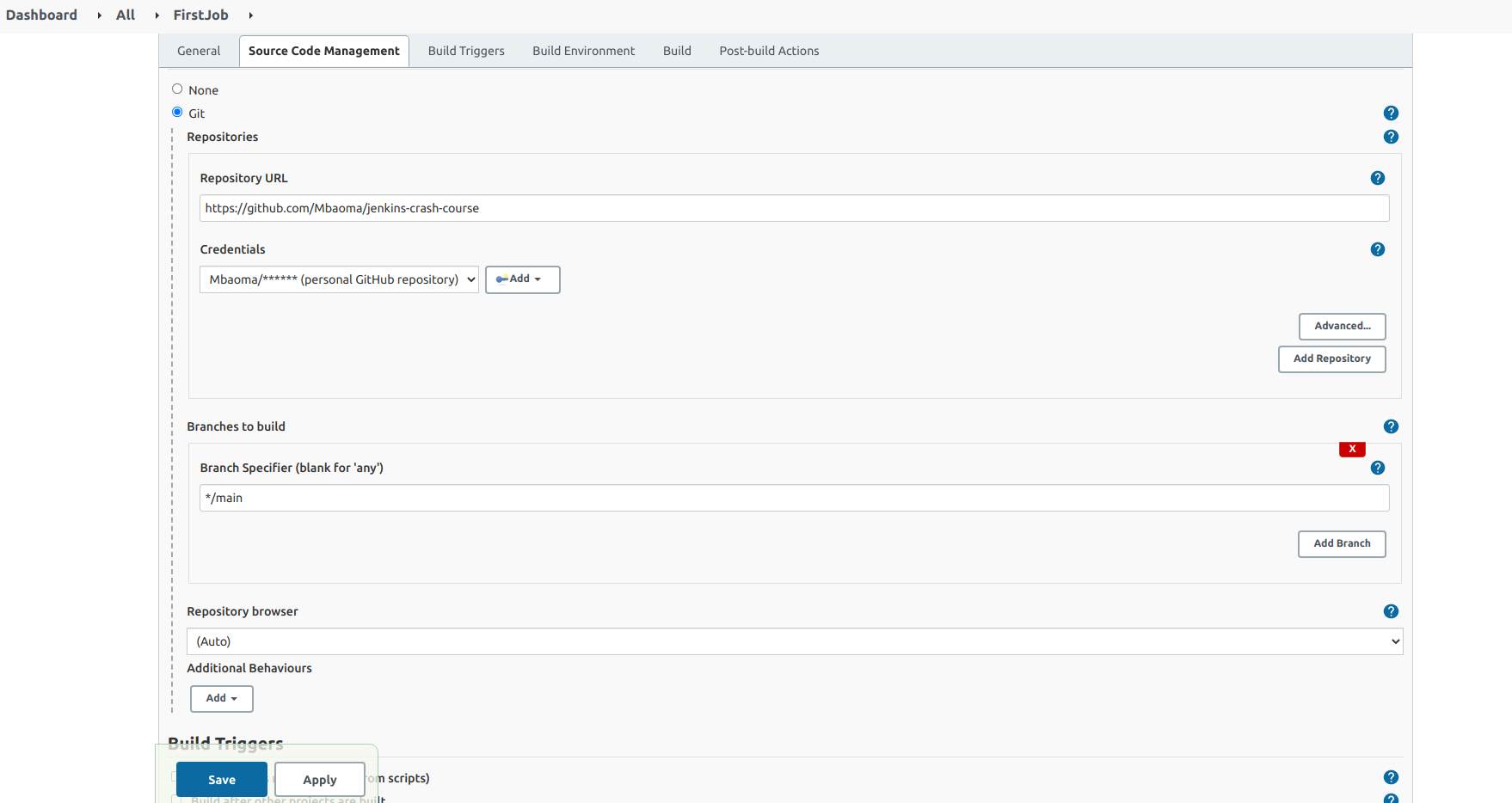Open the Credentials selection dropdown
Screen dimensions: 1512x803
pyautogui.click(x=338, y=279)
